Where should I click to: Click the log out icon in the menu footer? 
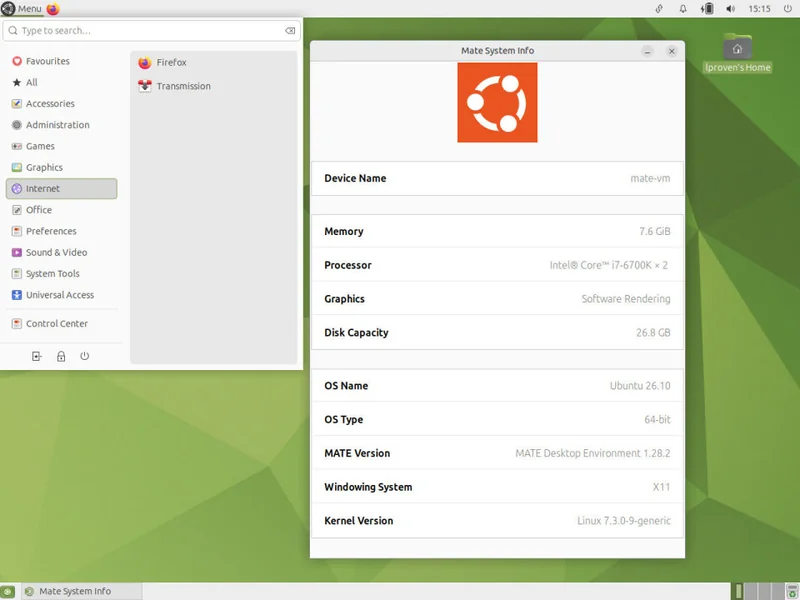pos(37,356)
